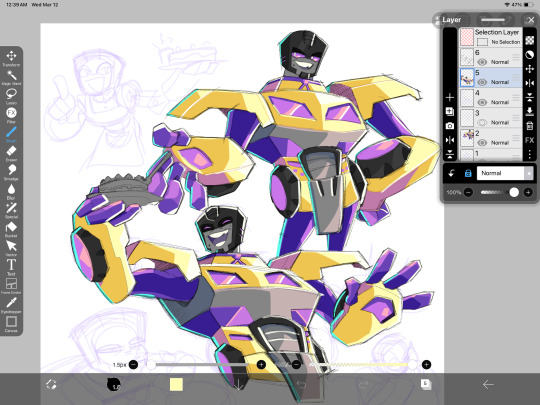Duplicate layer using the copy-plus icon
Viewport: 540px width, 405px height.
[x=449, y=112]
